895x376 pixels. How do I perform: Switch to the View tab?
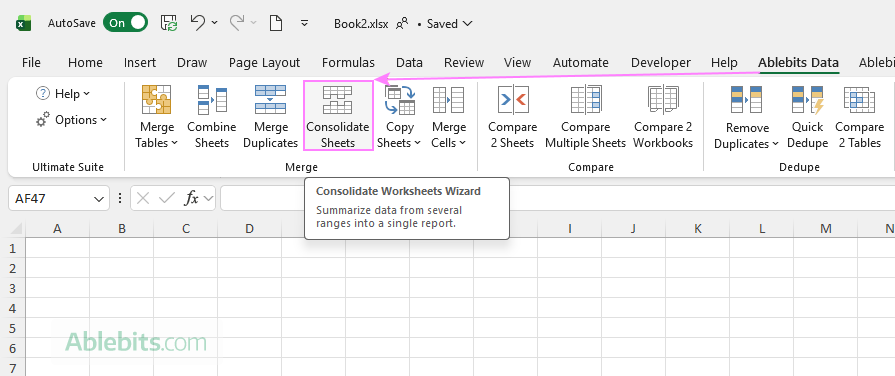click(517, 63)
